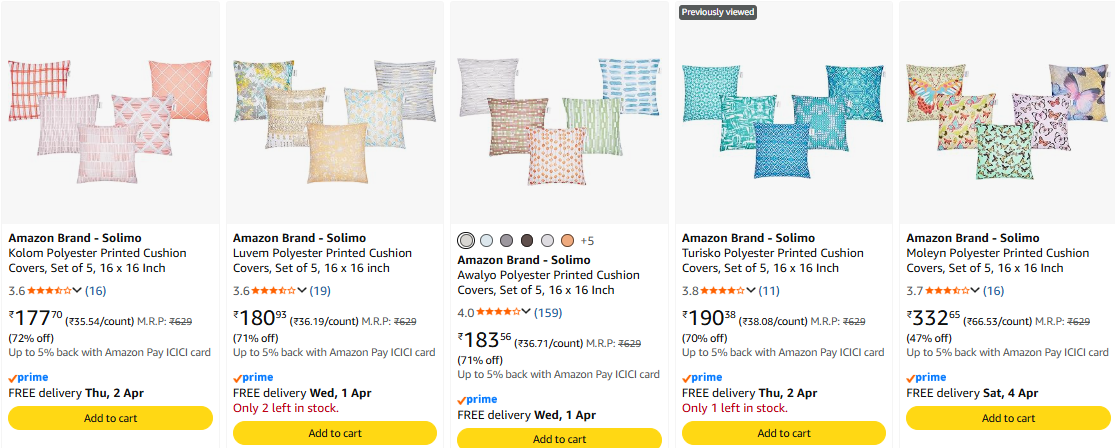This screenshot has width=1115, height=448.
Task: Add Kolom cushion covers to cart
Action: (111, 418)
